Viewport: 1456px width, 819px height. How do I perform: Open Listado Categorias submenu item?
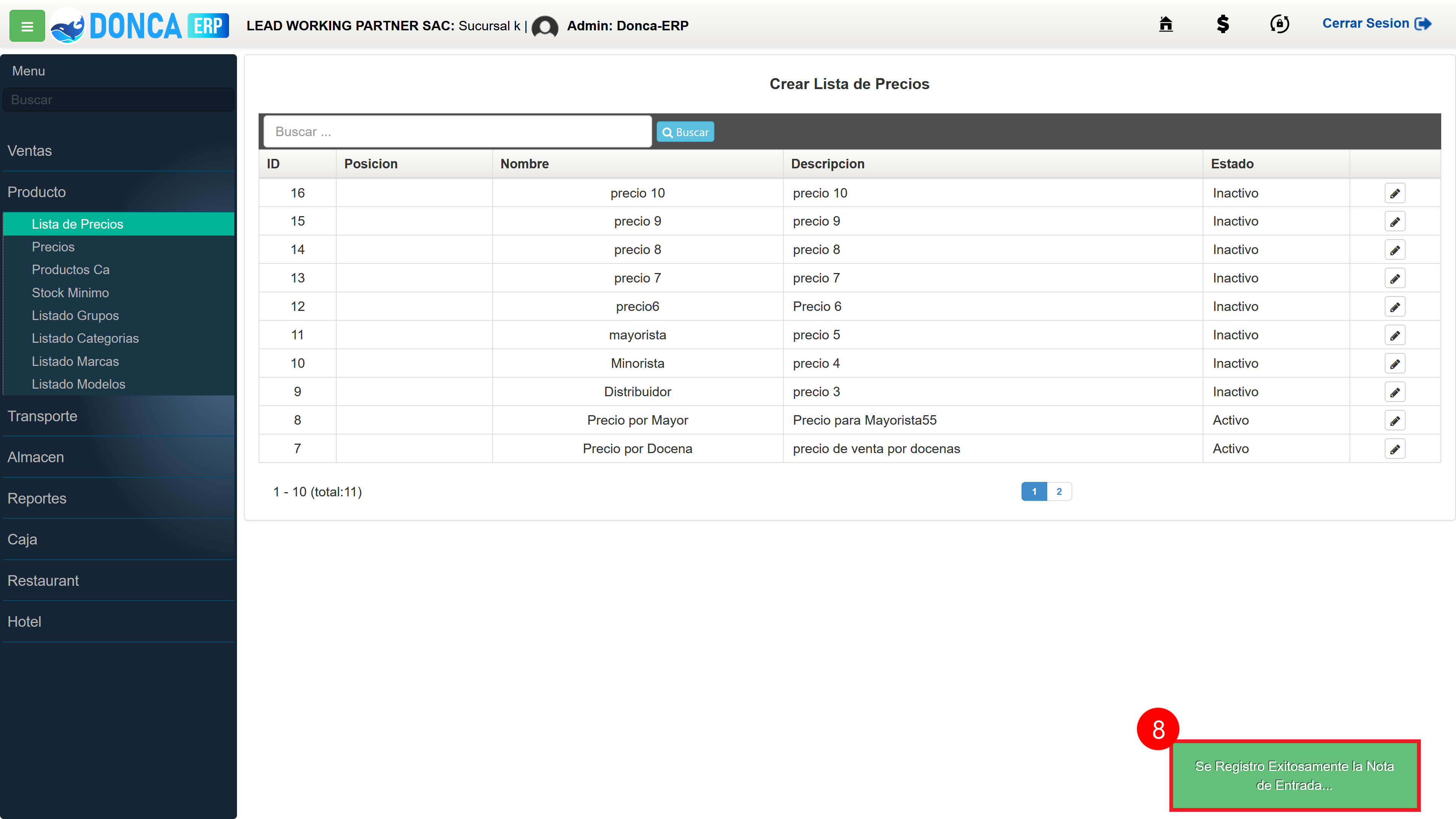[119, 338]
